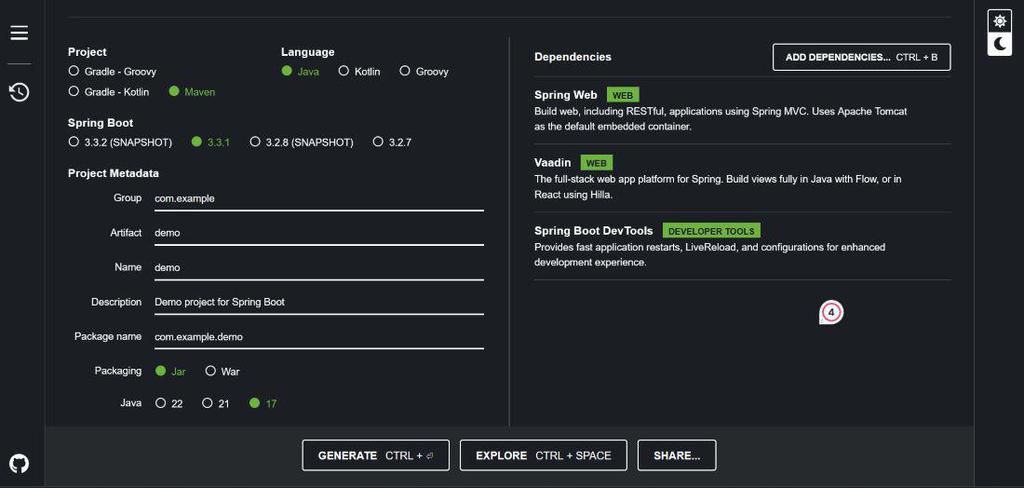Click the Spring Boot section heading
The height and width of the screenshot is (488, 1024).
point(101,123)
